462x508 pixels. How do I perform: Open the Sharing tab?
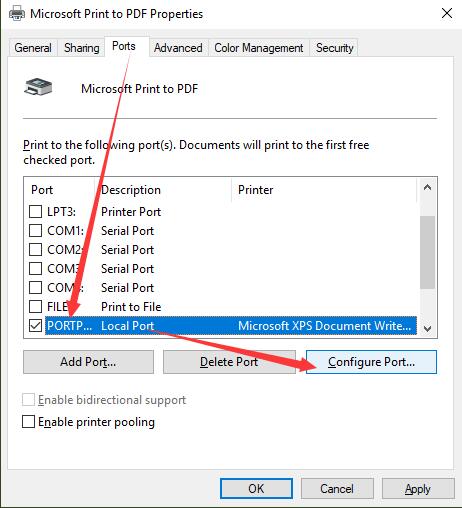point(82,48)
